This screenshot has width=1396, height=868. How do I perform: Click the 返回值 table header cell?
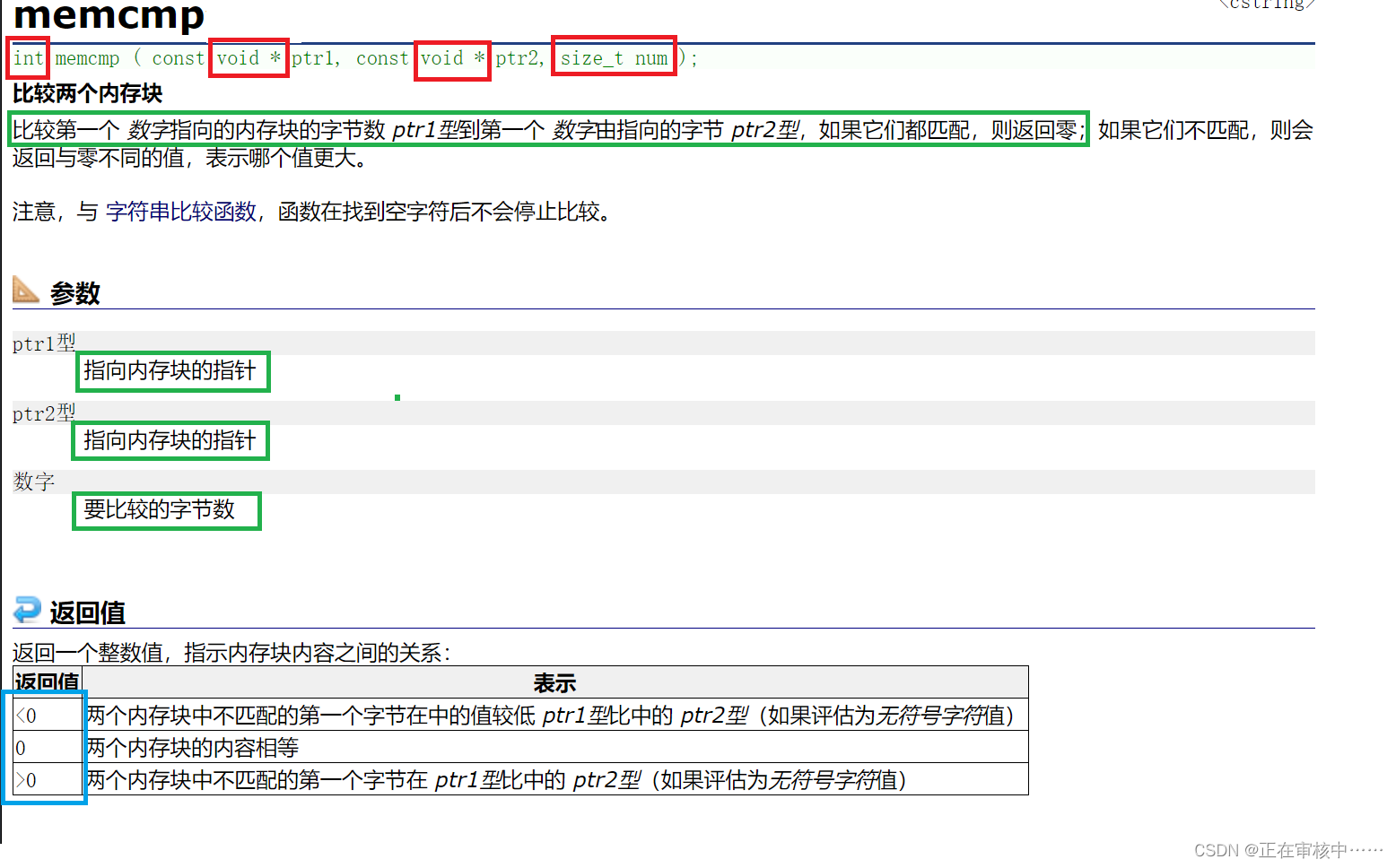coord(48,682)
